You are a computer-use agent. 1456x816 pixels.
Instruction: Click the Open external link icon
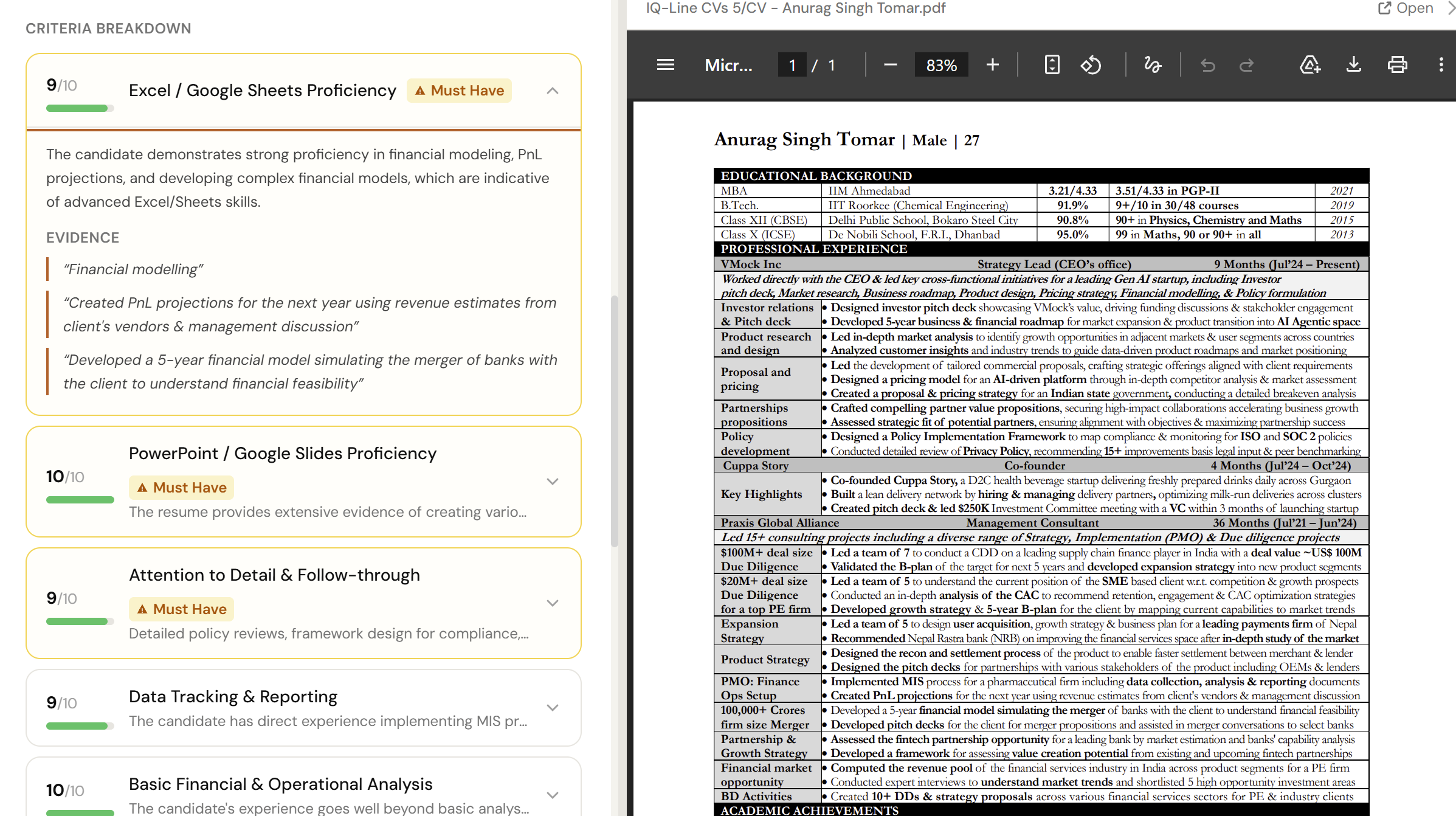coord(1384,9)
